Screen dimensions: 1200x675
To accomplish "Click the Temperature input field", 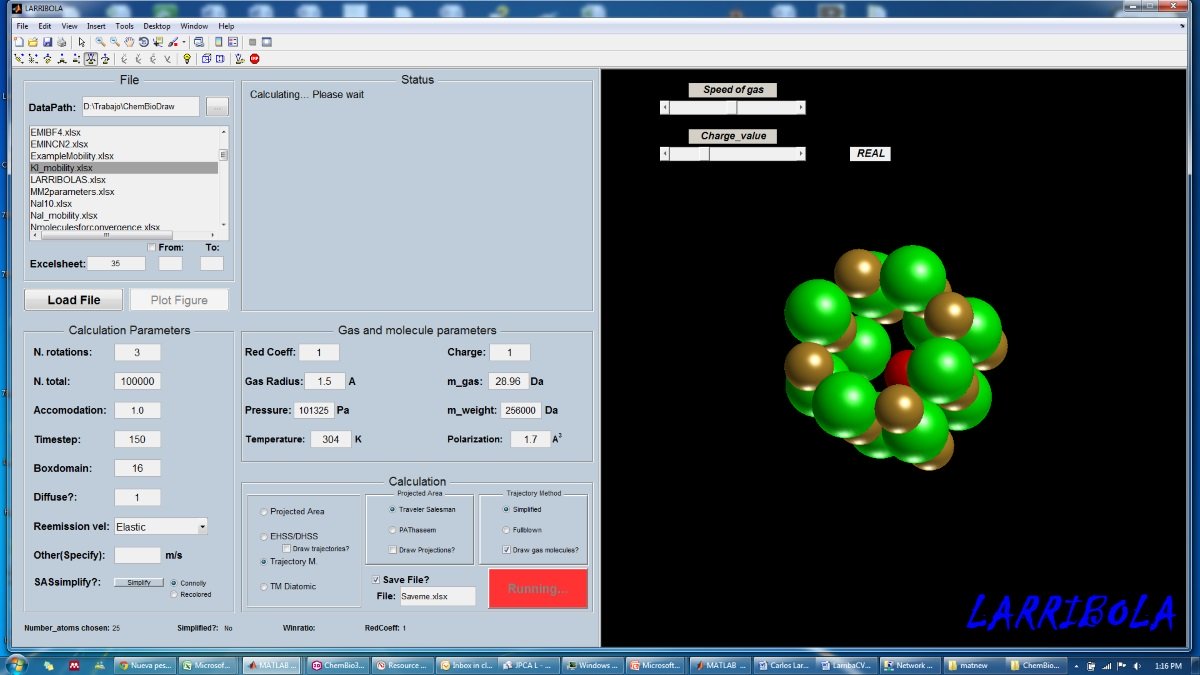I will 330,439.
